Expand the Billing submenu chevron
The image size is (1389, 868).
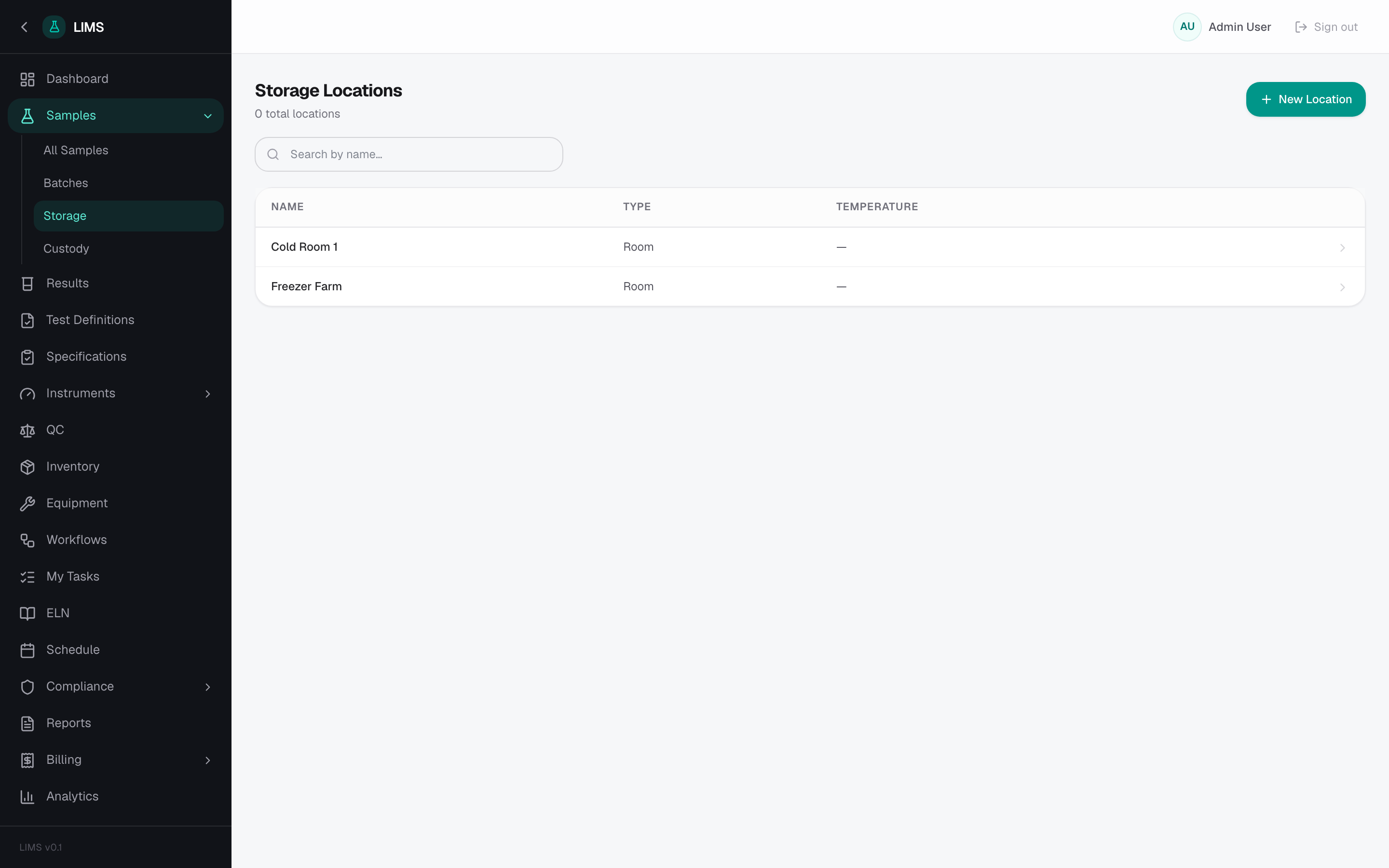208,760
